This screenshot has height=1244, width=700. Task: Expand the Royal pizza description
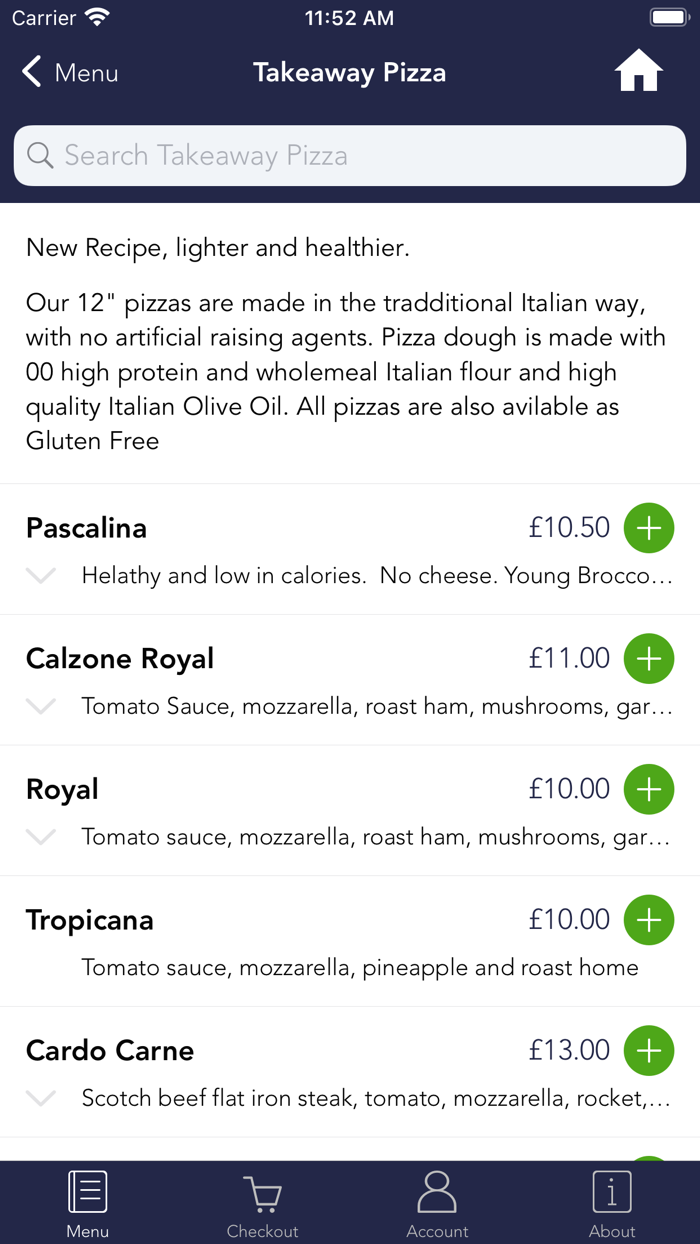(x=40, y=837)
